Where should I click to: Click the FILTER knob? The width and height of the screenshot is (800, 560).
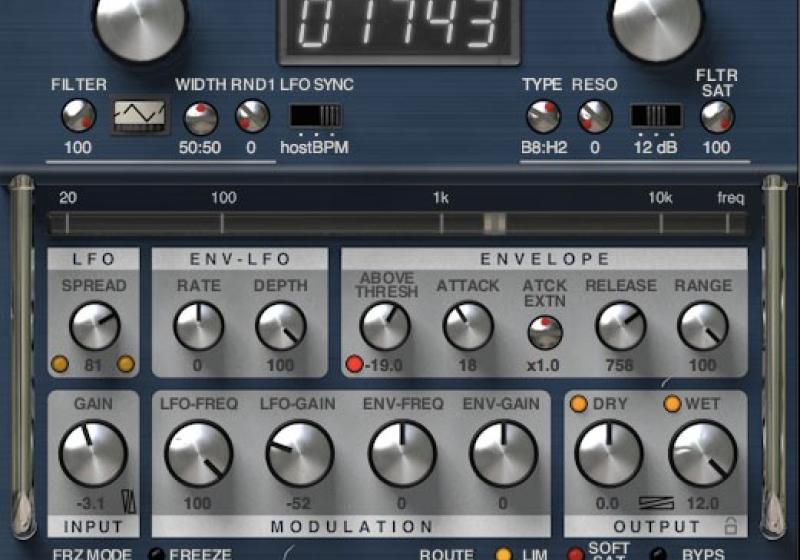pos(79,116)
